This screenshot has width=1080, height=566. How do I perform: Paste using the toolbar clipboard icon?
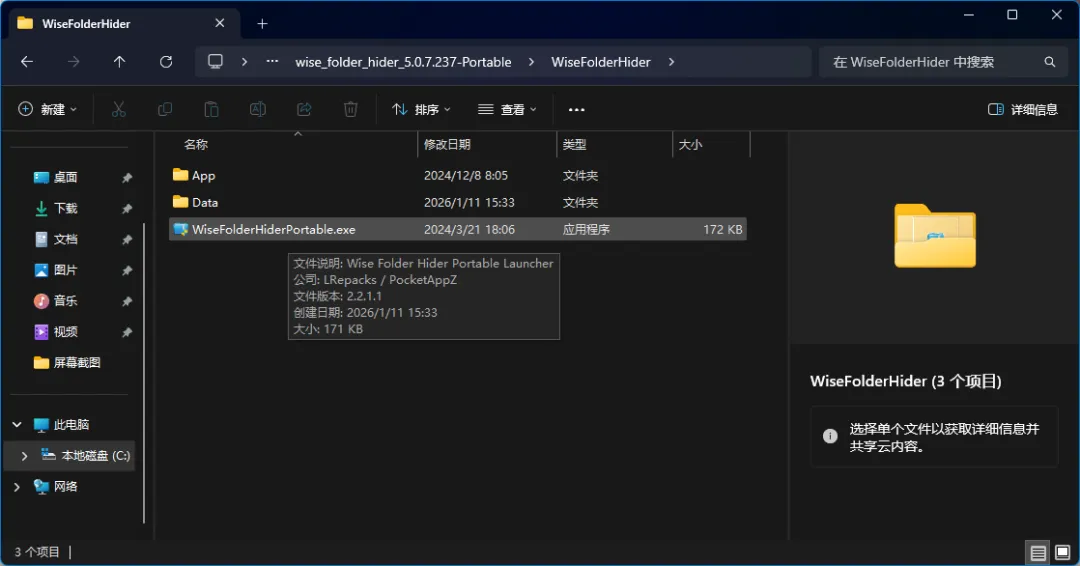211,109
